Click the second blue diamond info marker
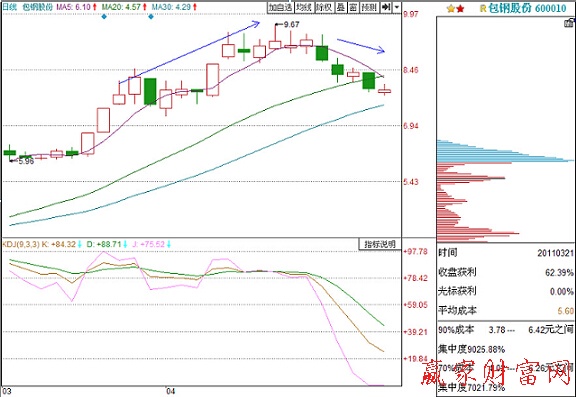 (151, 16)
